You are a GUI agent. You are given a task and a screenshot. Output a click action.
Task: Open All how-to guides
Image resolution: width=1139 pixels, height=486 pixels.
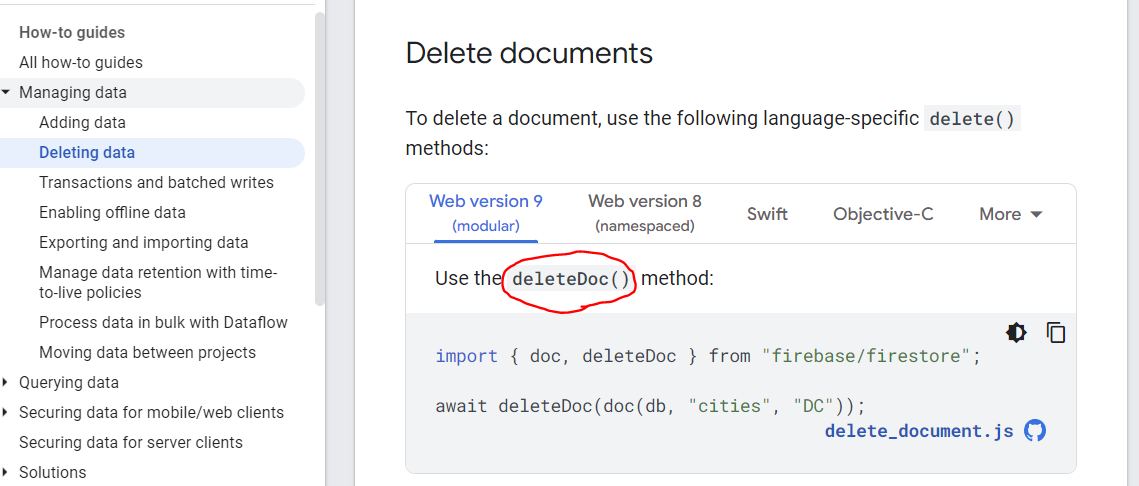pyautogui.click(x=81, y=62)
